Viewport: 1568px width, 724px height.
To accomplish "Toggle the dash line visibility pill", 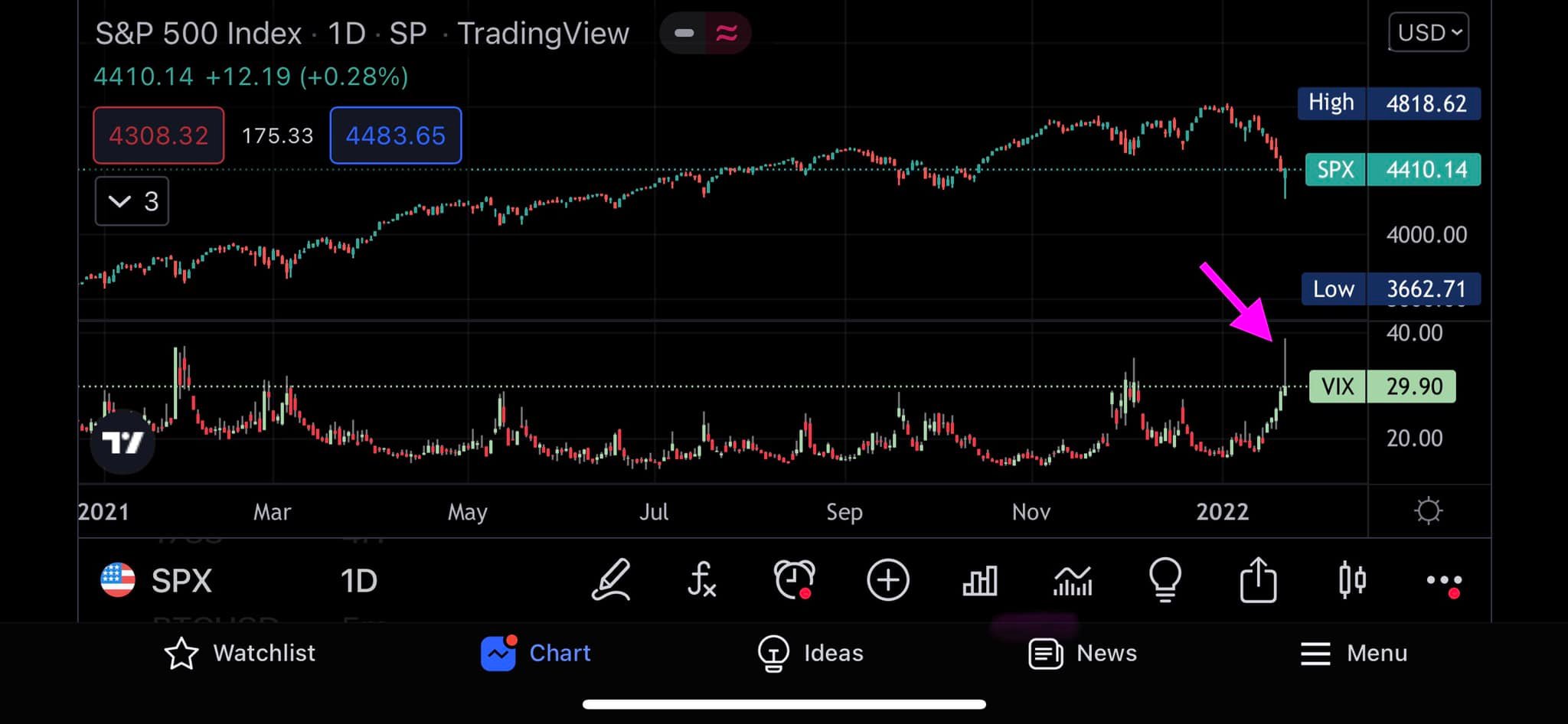I will [x=684, y=33].
